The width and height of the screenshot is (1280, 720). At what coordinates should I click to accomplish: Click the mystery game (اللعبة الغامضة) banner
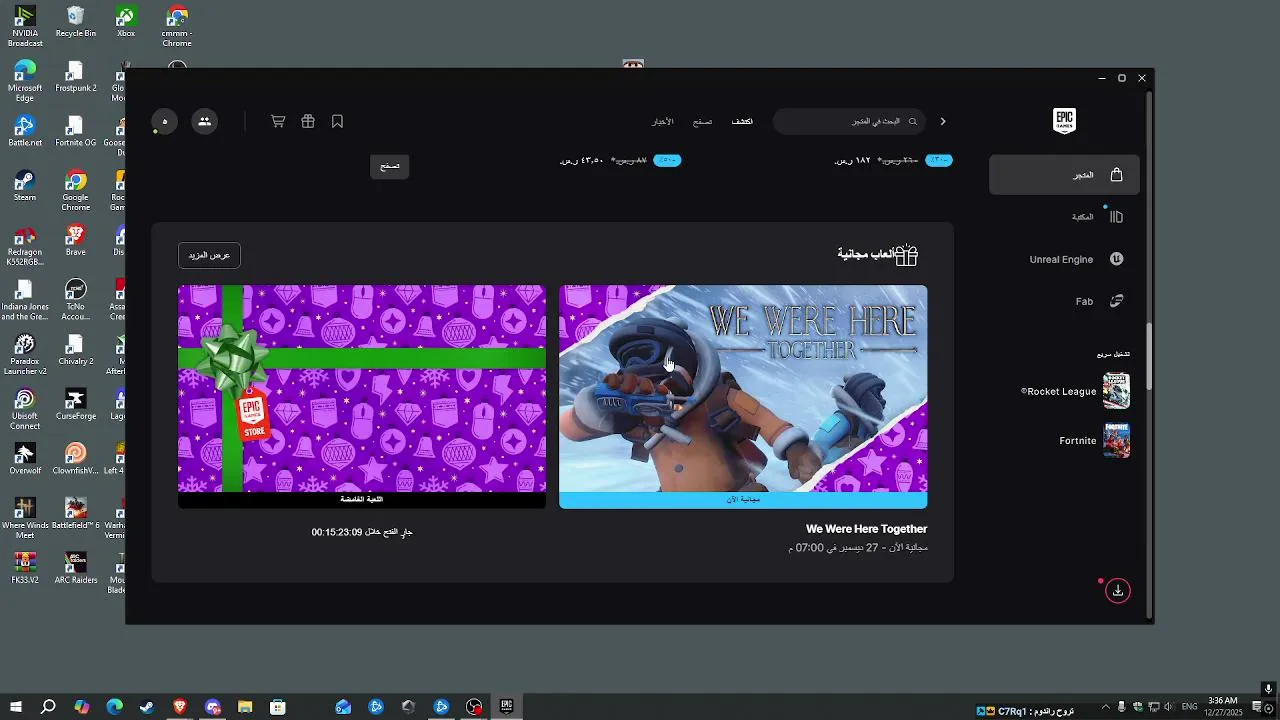[362, 500]
